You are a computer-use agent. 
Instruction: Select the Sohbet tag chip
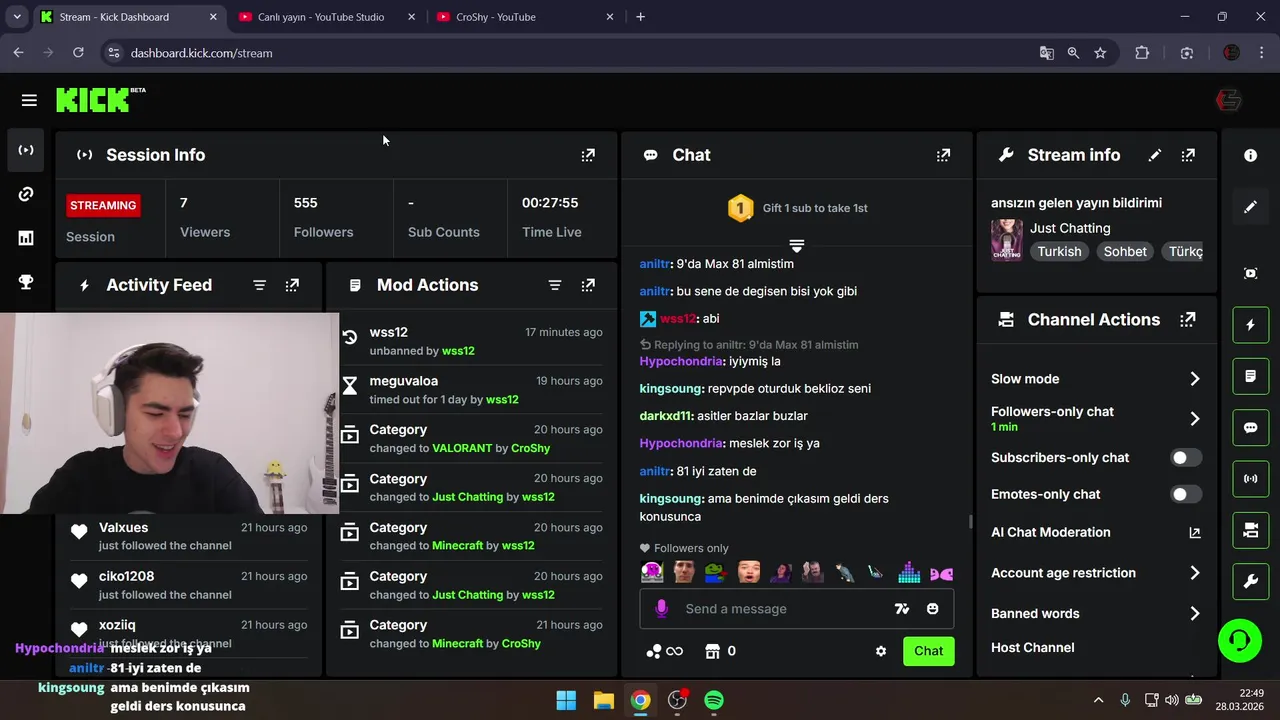click(x=1125, y=252)
